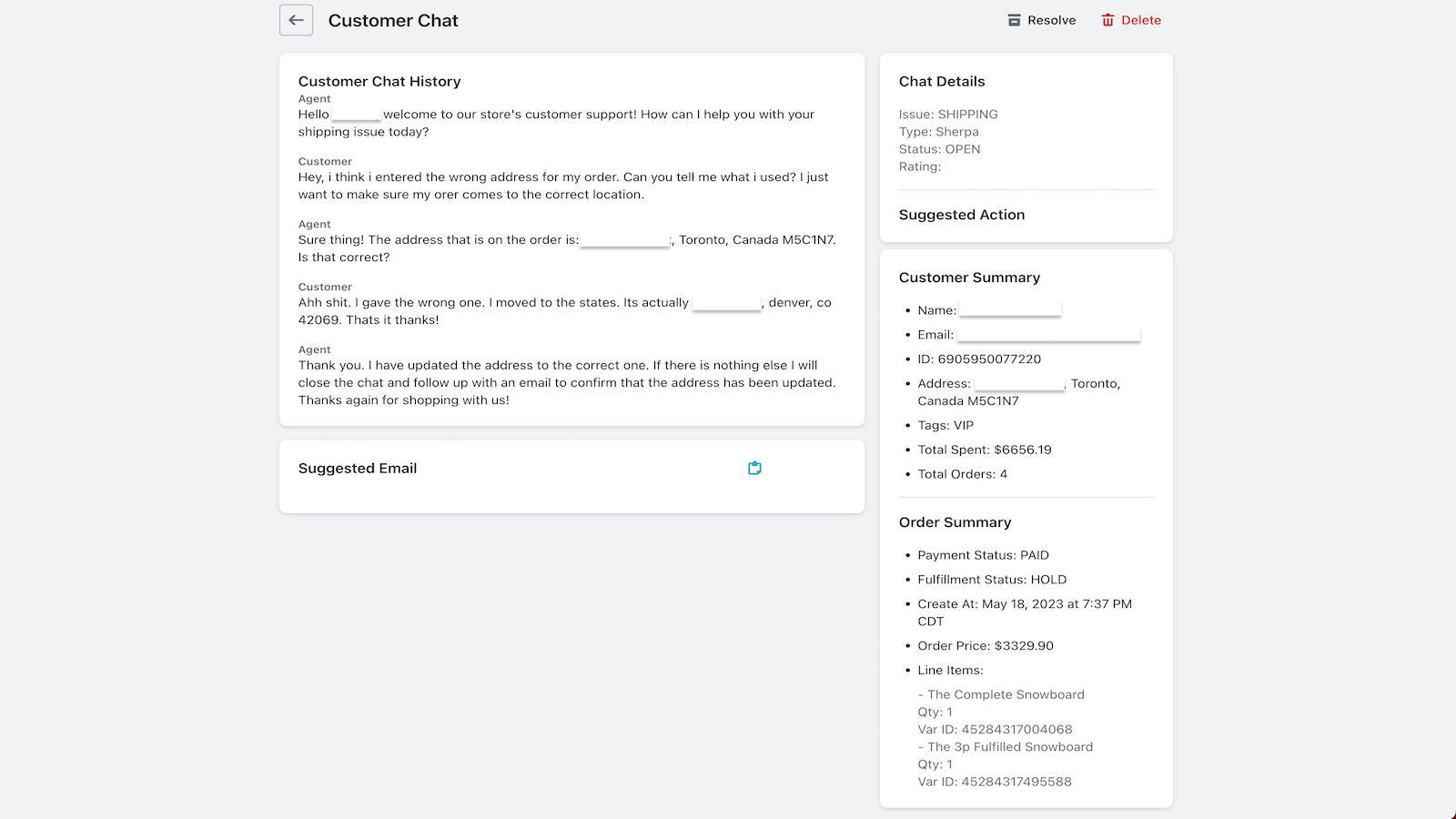The height and width of the screenshot is (819, 1456).
Task: Select Var ID 45284317004068
Action: (995, 729)
